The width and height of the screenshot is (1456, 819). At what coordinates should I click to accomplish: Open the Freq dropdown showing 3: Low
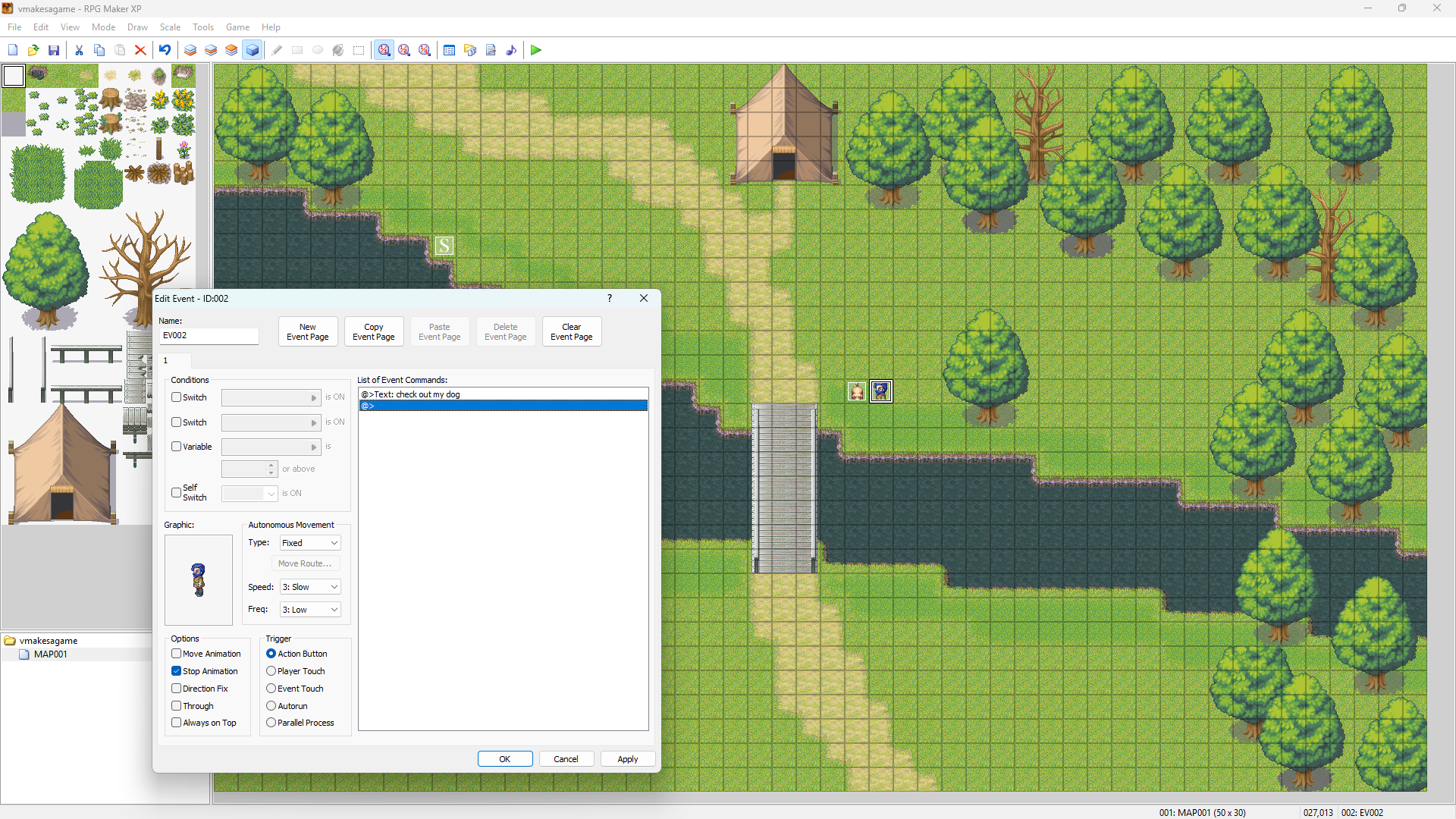pos(310,610)
